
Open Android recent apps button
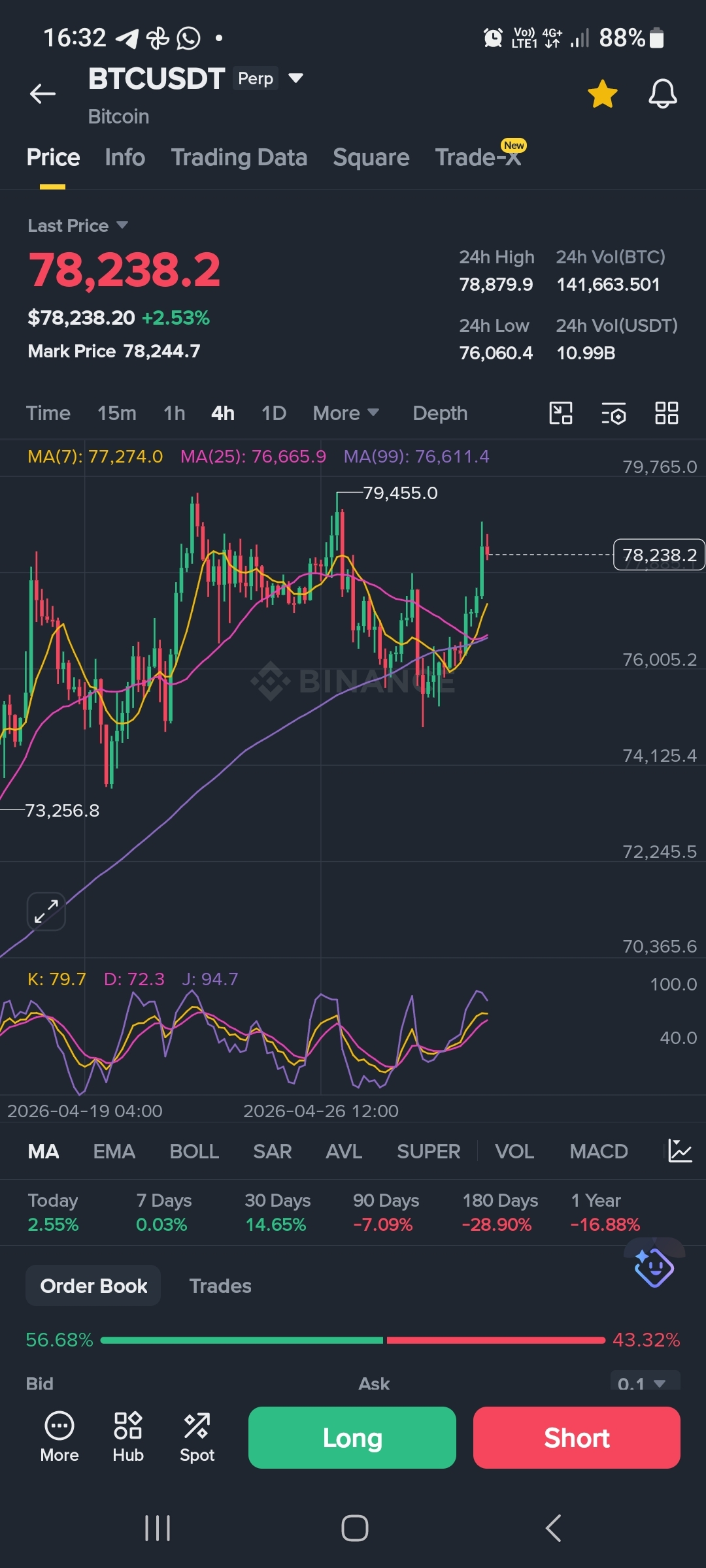pyautogui.click(x=158, y=1528)
